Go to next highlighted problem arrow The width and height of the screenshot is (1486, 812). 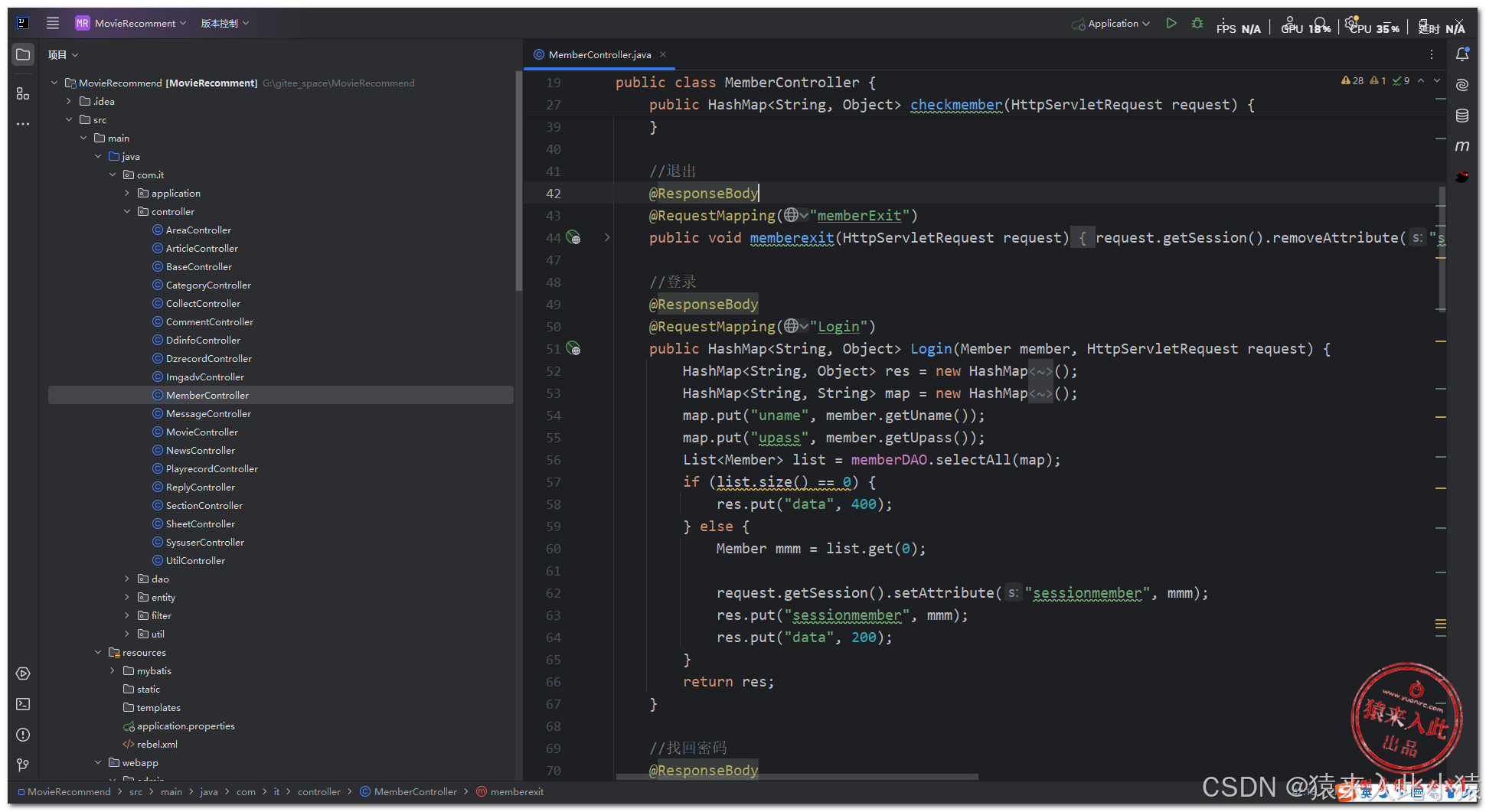tap(1437, 80)
